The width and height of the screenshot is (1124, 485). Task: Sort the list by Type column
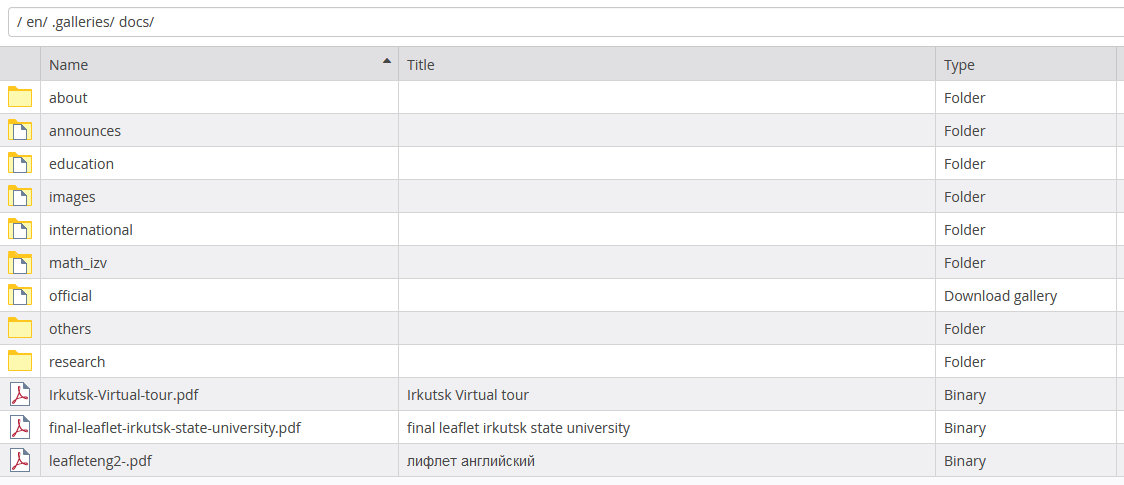pyautogui.click(x=959, y=65)
